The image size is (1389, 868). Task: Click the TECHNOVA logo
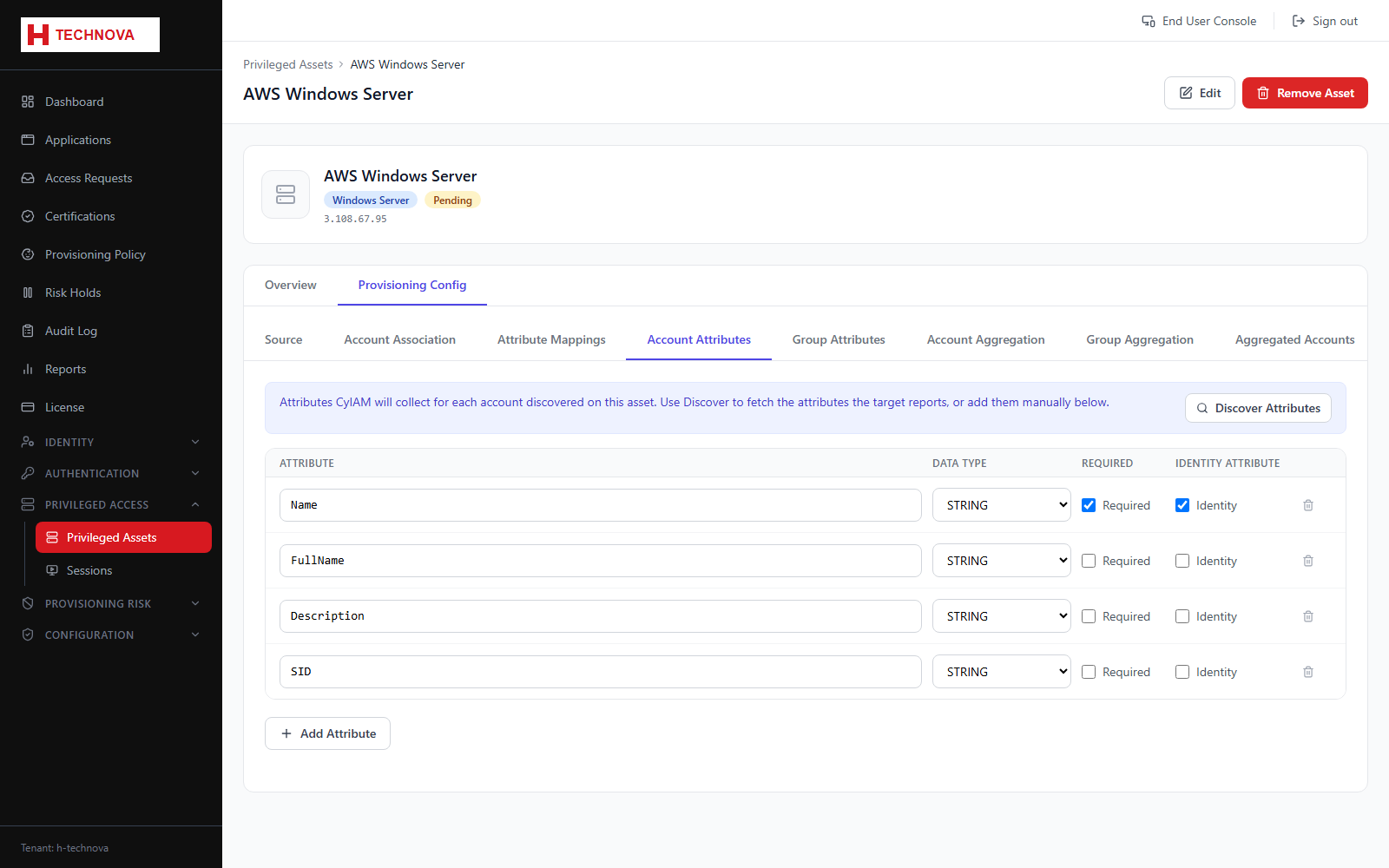coord(90,35)
